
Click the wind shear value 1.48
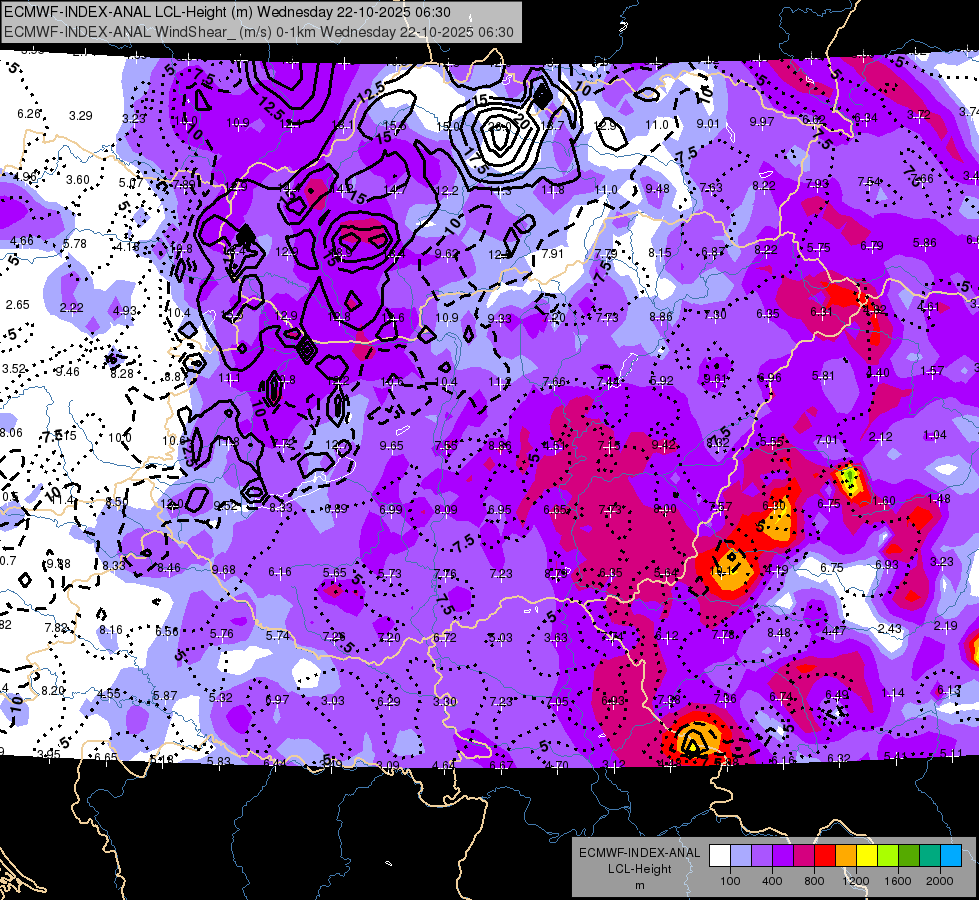point(939,498)
